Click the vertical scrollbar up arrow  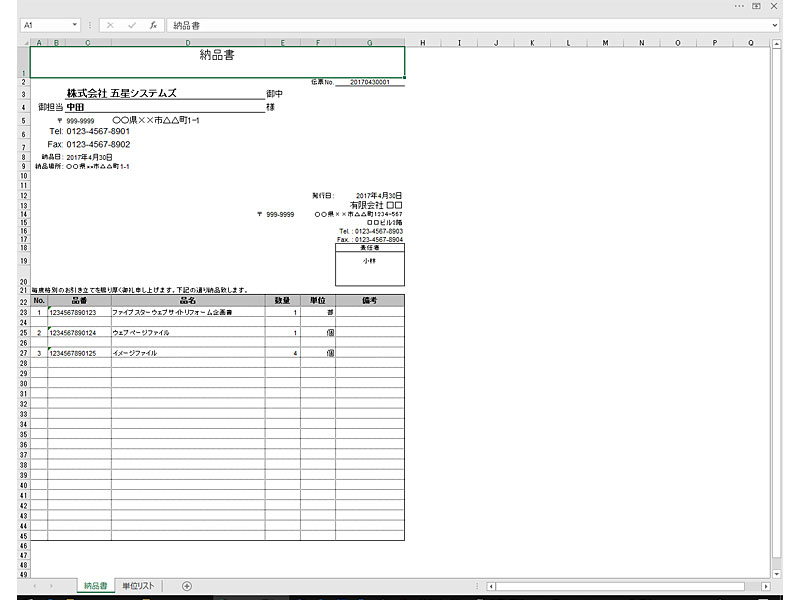pos(776,43)
